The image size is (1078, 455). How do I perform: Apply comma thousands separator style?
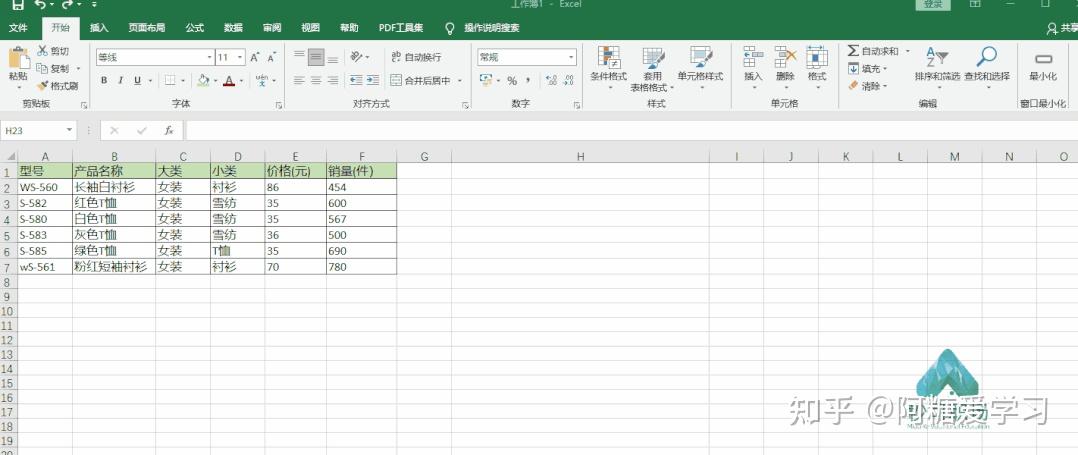click(x=528, y=80)
